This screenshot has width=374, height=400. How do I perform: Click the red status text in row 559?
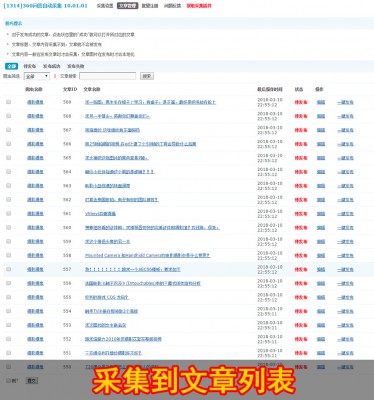click(301, 242)
